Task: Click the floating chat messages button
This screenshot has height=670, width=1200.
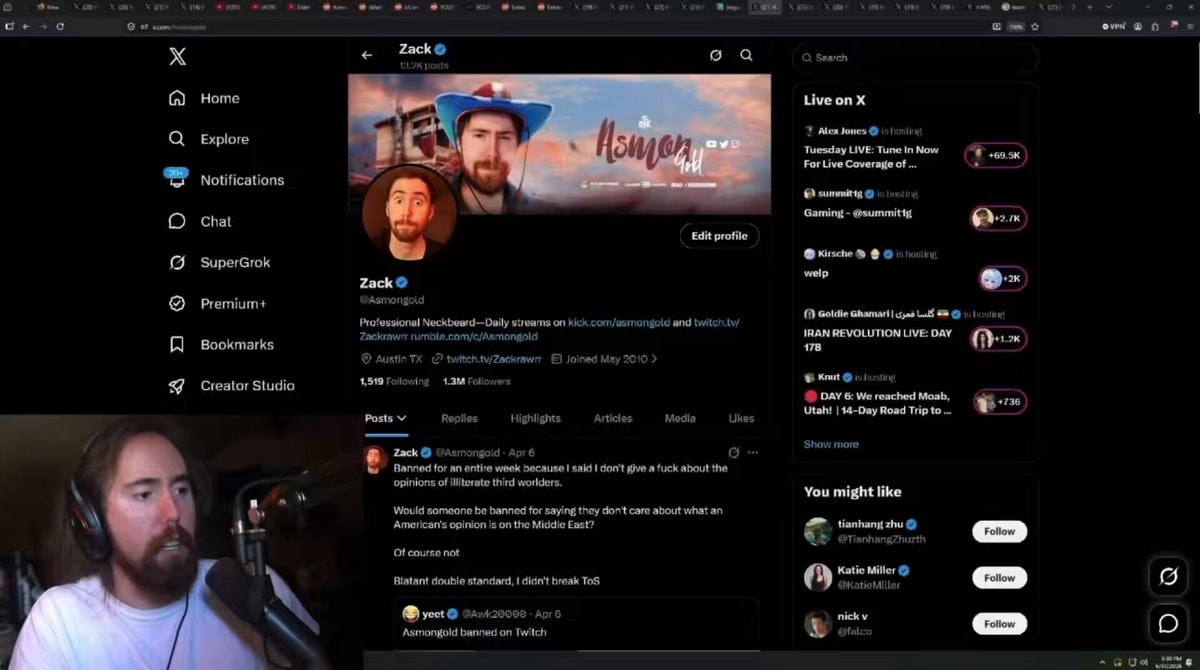Action: (1167, 623)
